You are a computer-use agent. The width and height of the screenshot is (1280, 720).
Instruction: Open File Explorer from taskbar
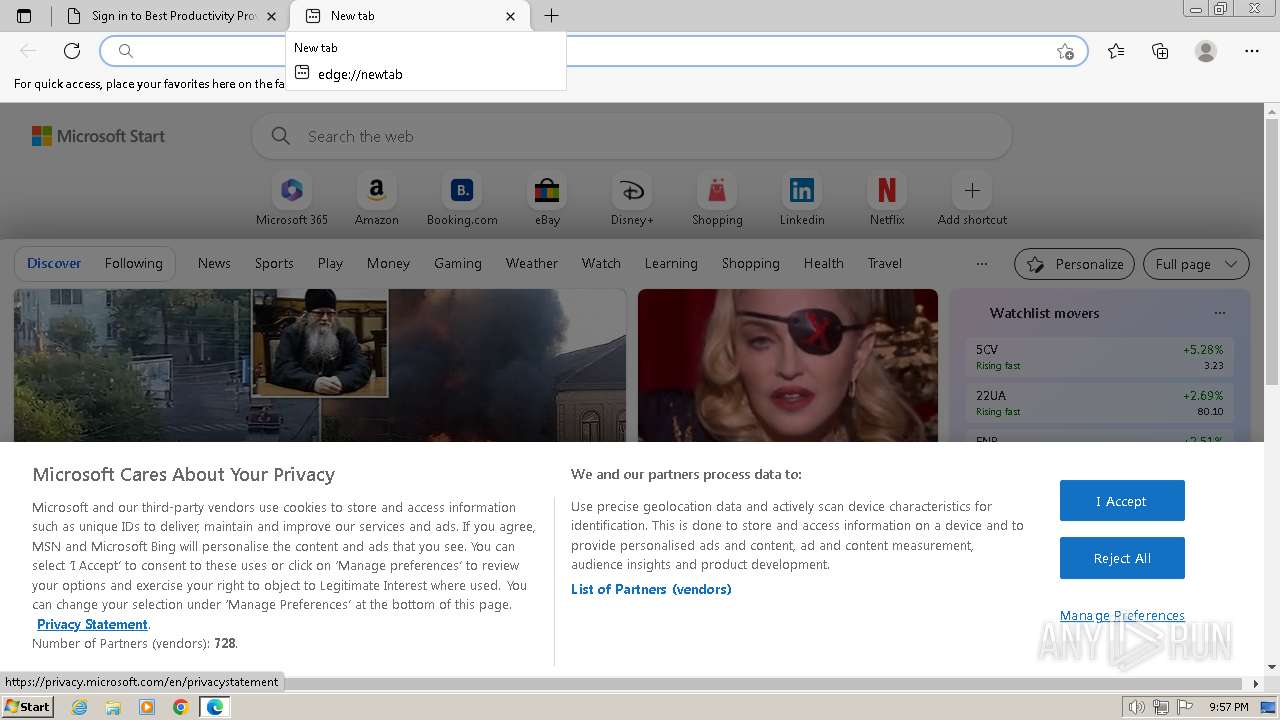(113, 707)
